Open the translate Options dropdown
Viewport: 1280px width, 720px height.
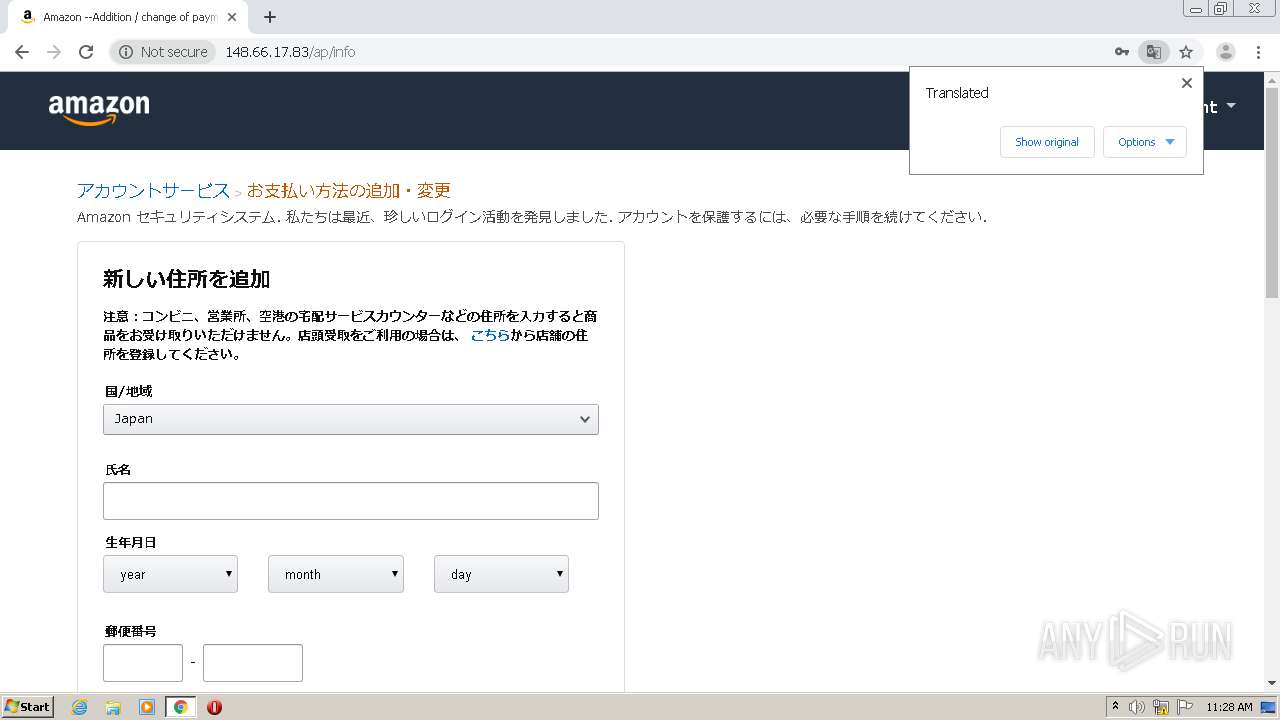(1145, 142)
